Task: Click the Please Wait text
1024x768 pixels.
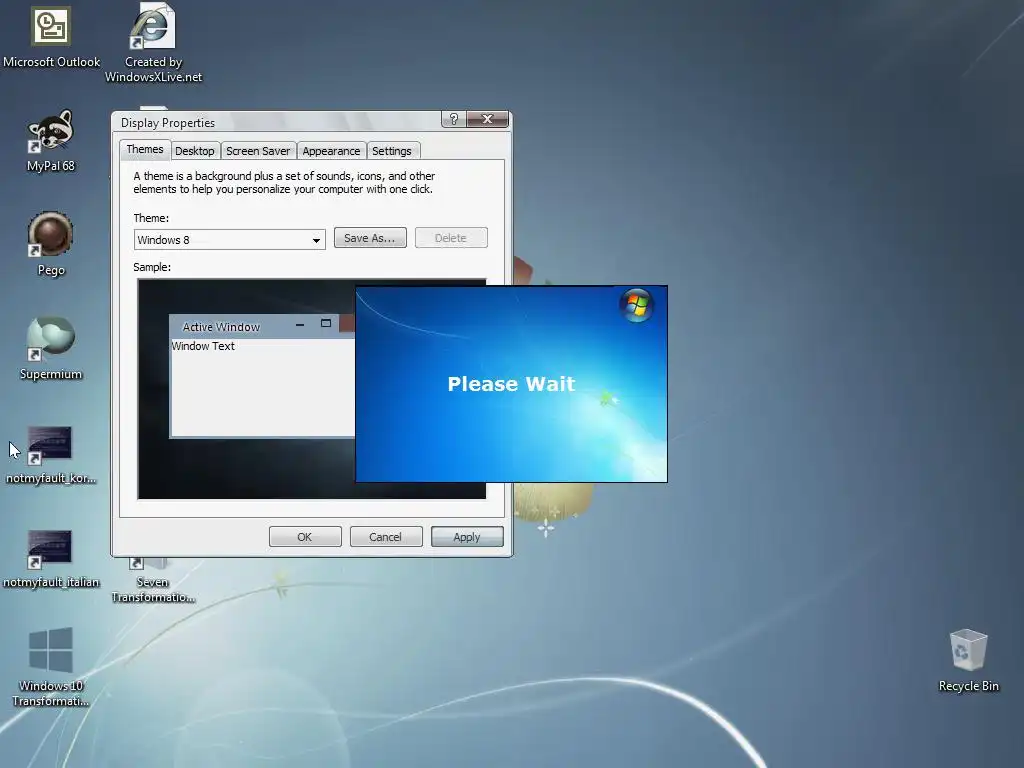Action: point(511,384)
